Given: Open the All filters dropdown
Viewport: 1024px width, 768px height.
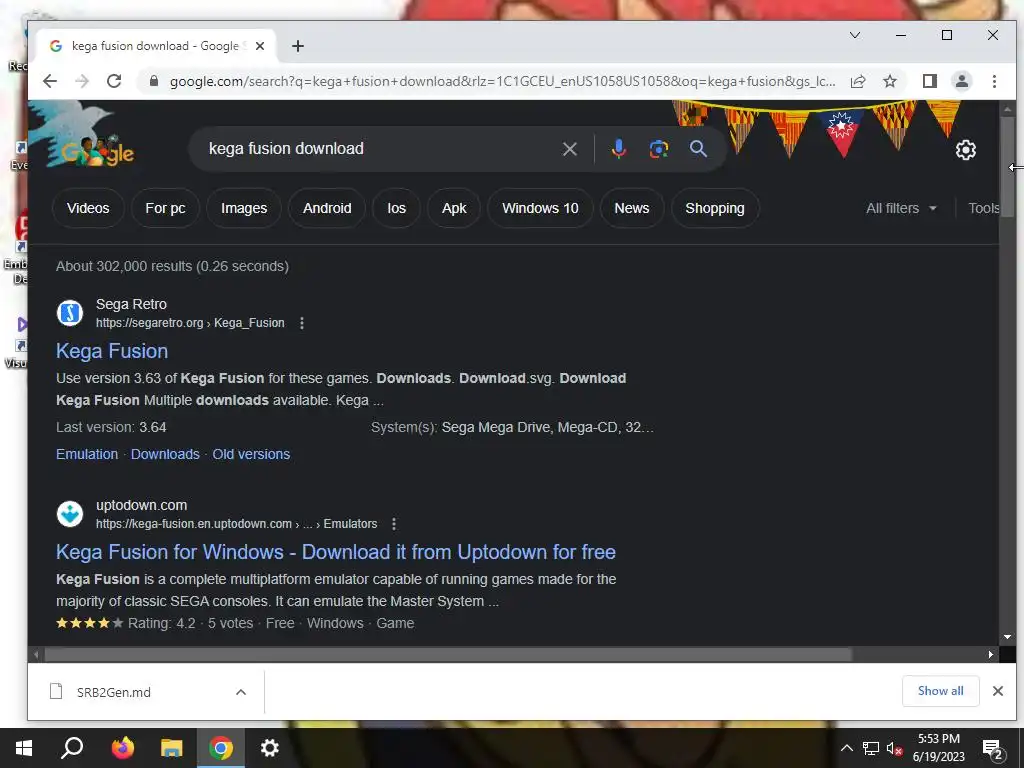Looking at the screenshot, I should pos(901,208).
